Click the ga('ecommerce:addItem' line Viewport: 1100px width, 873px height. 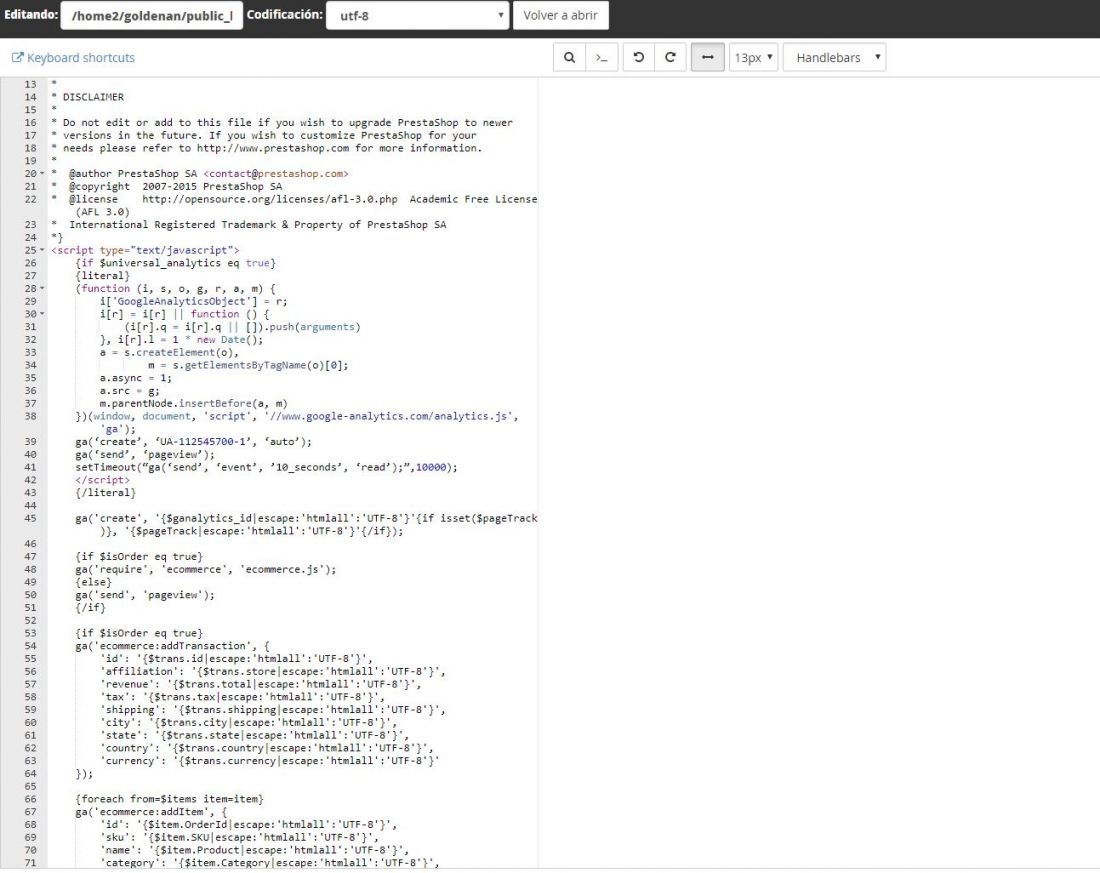tap(151, 812)
